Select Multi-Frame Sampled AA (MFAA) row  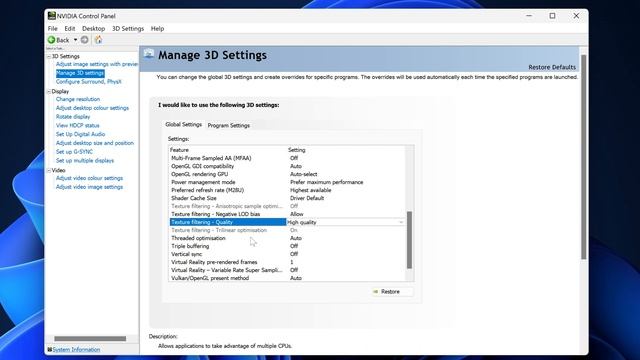[288, 158]
